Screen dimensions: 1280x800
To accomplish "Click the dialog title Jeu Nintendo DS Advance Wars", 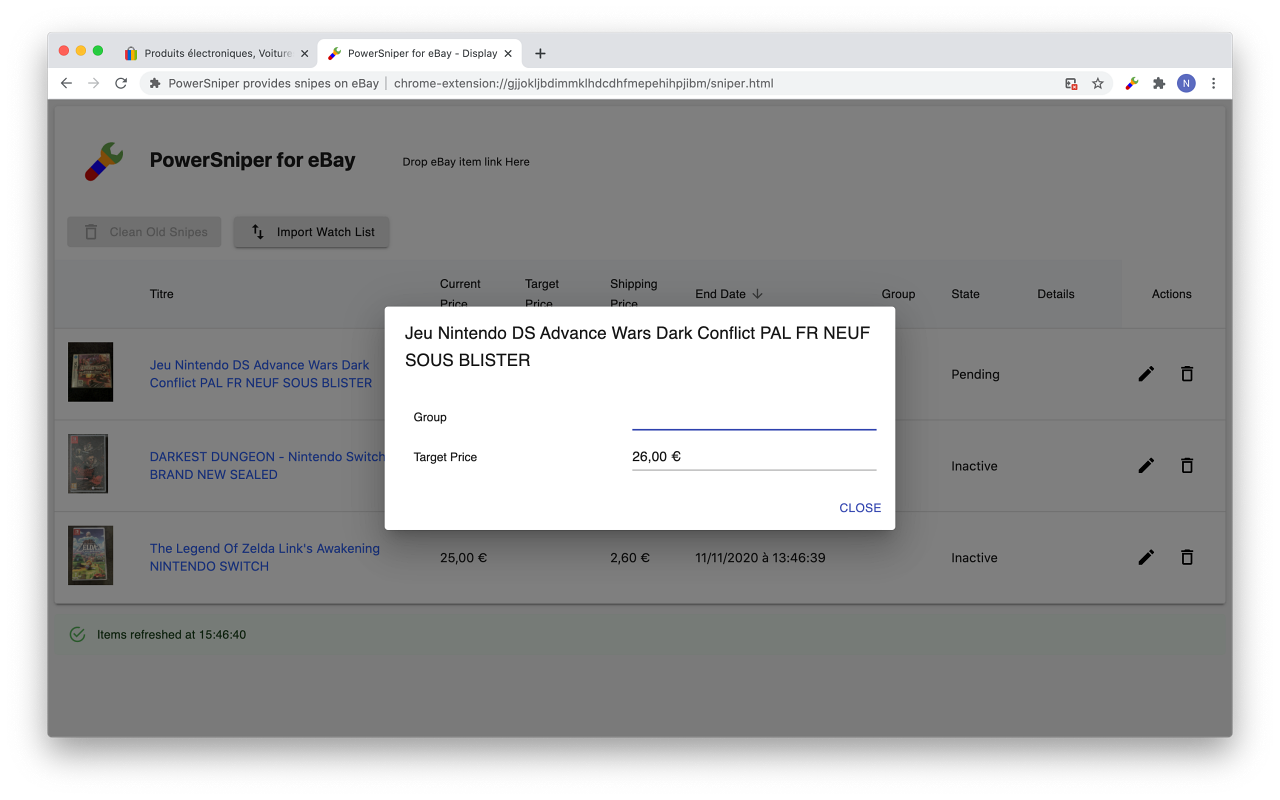I will point(637,346).
